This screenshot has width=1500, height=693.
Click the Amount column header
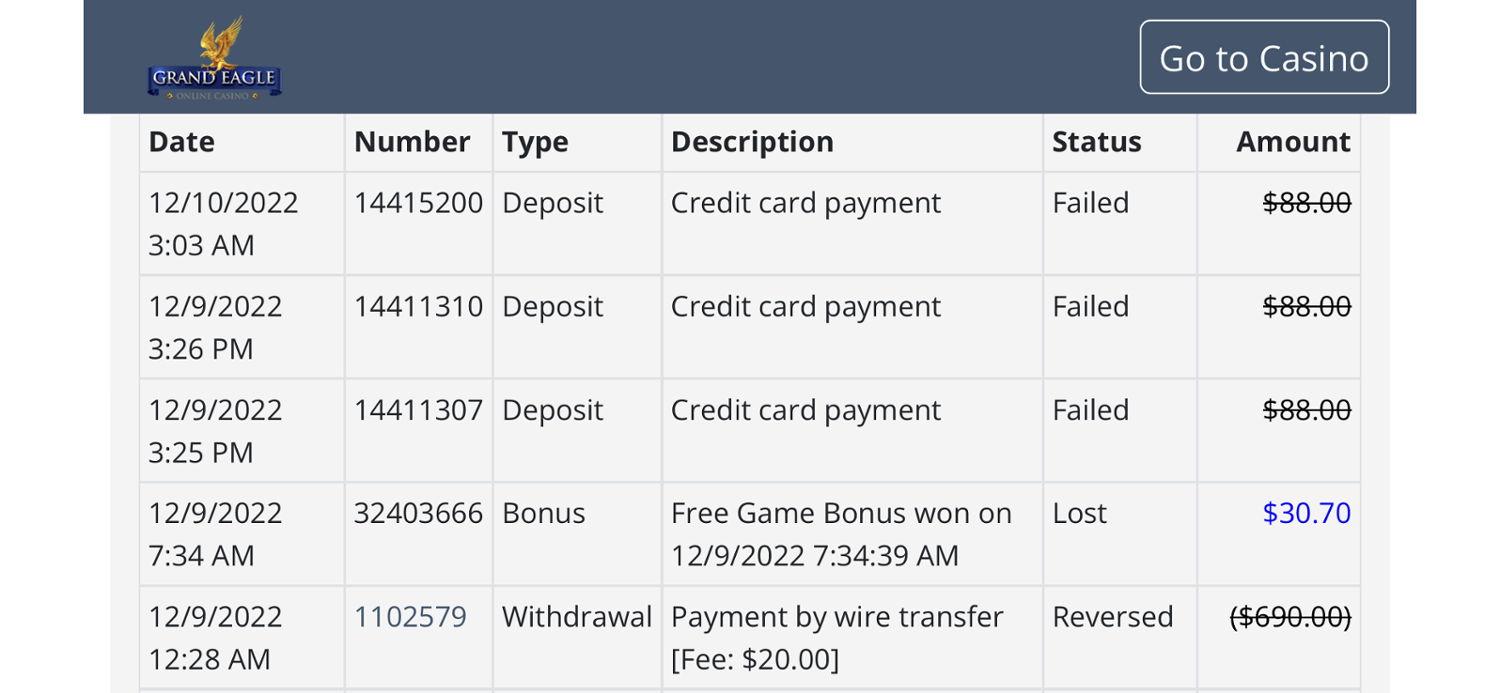tap(1293, 141)
